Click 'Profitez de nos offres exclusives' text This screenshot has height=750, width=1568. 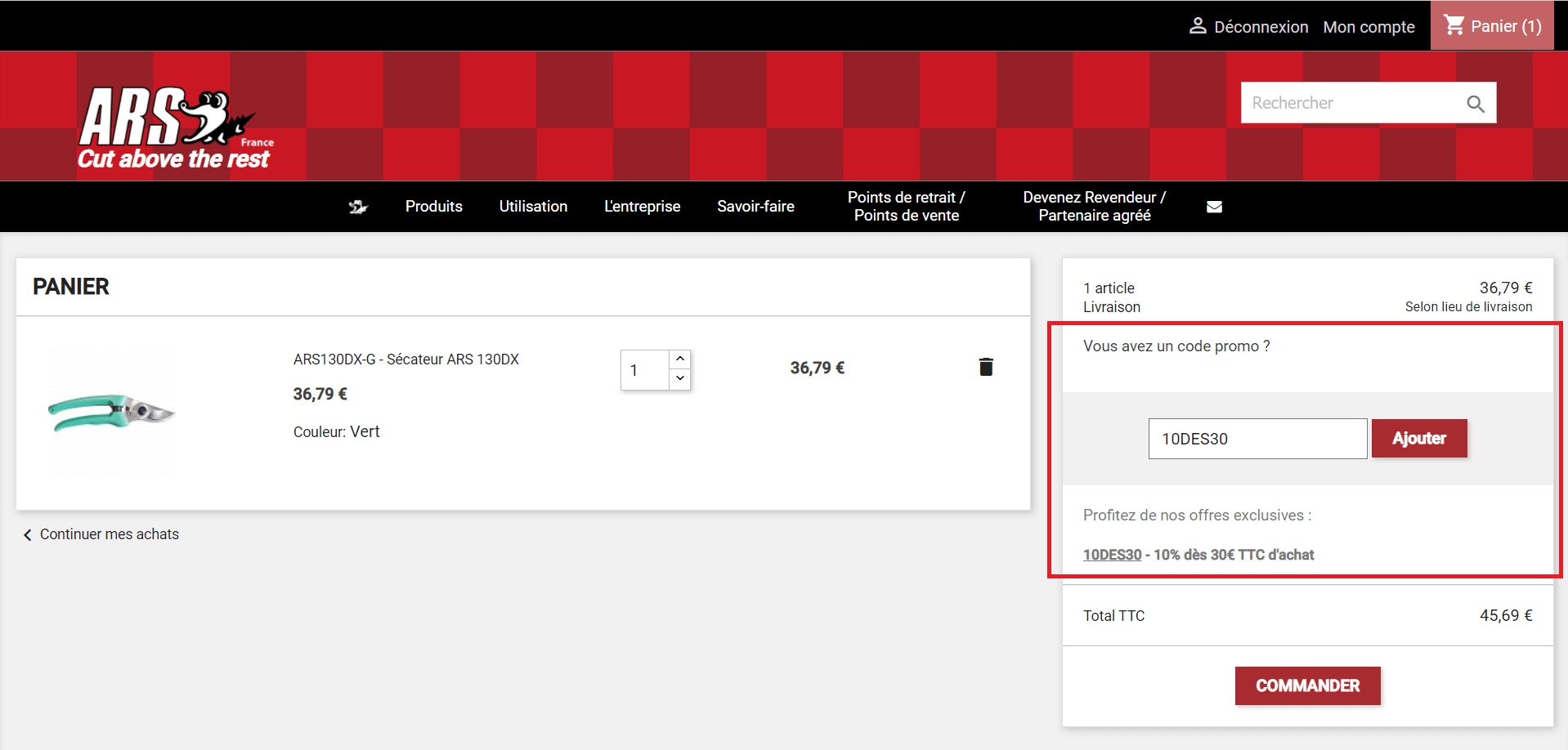pos(1197,516)
